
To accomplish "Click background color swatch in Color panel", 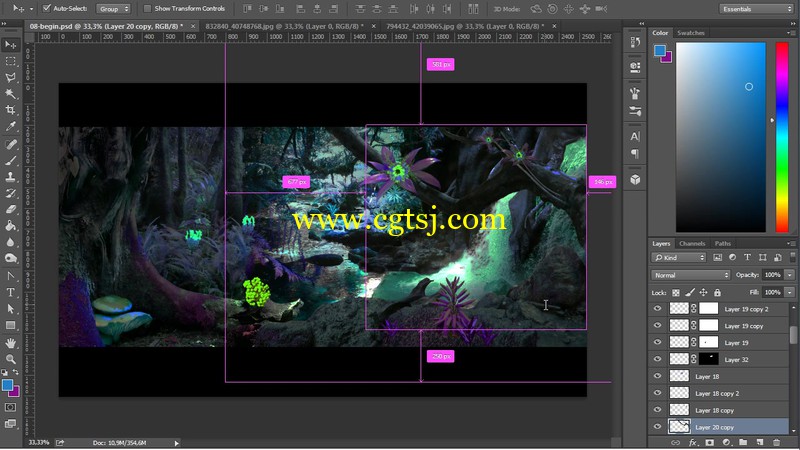I will [667, 58].
